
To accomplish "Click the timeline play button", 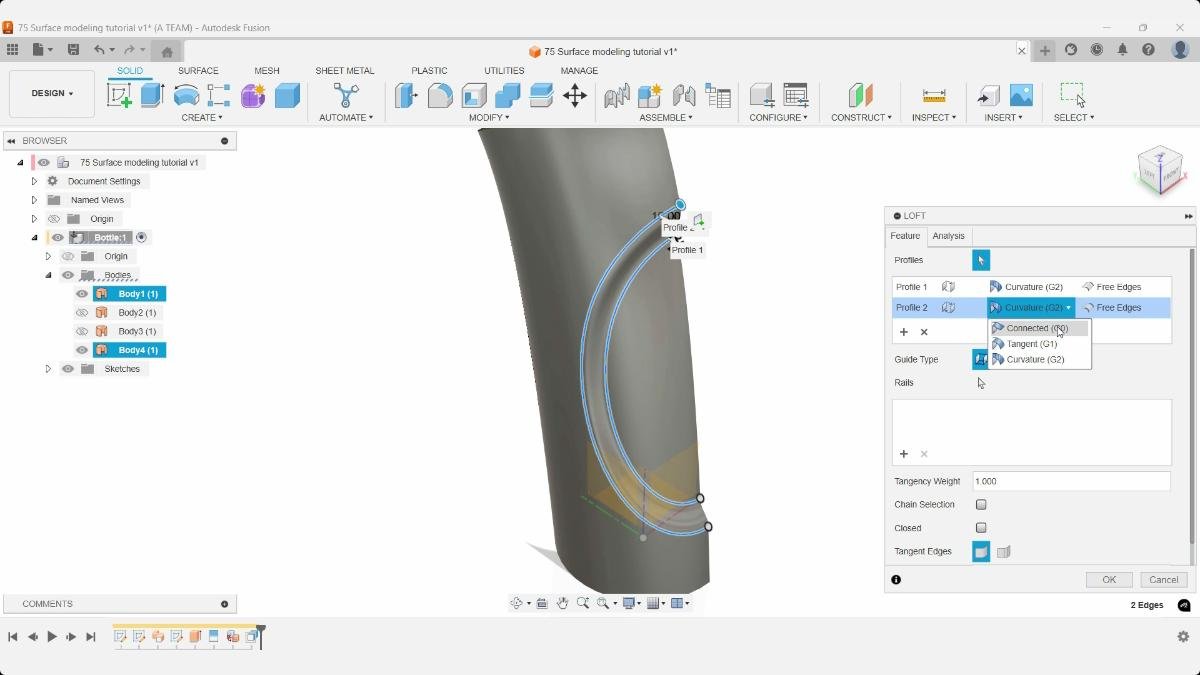I will [x=52, y=636].
